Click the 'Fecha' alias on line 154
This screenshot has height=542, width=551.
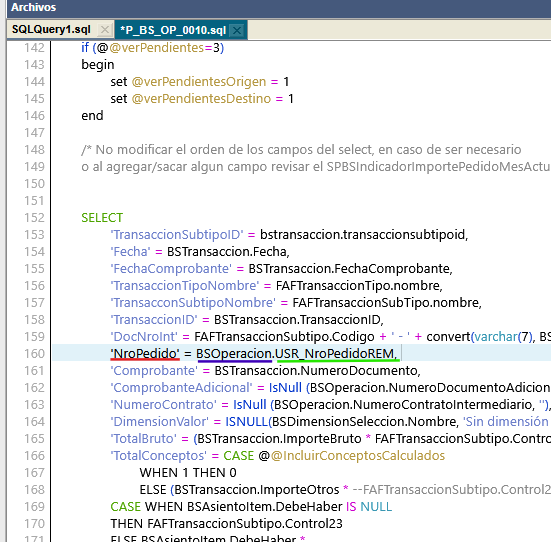click(x=130, y=252)
